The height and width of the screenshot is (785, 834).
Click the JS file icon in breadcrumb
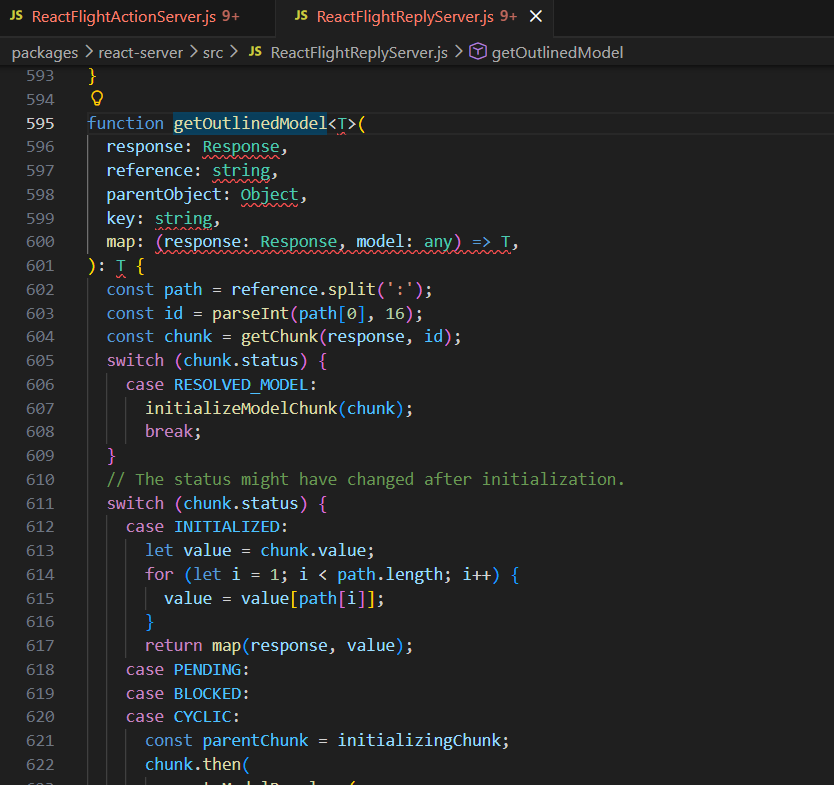click(x=255, y=52)
